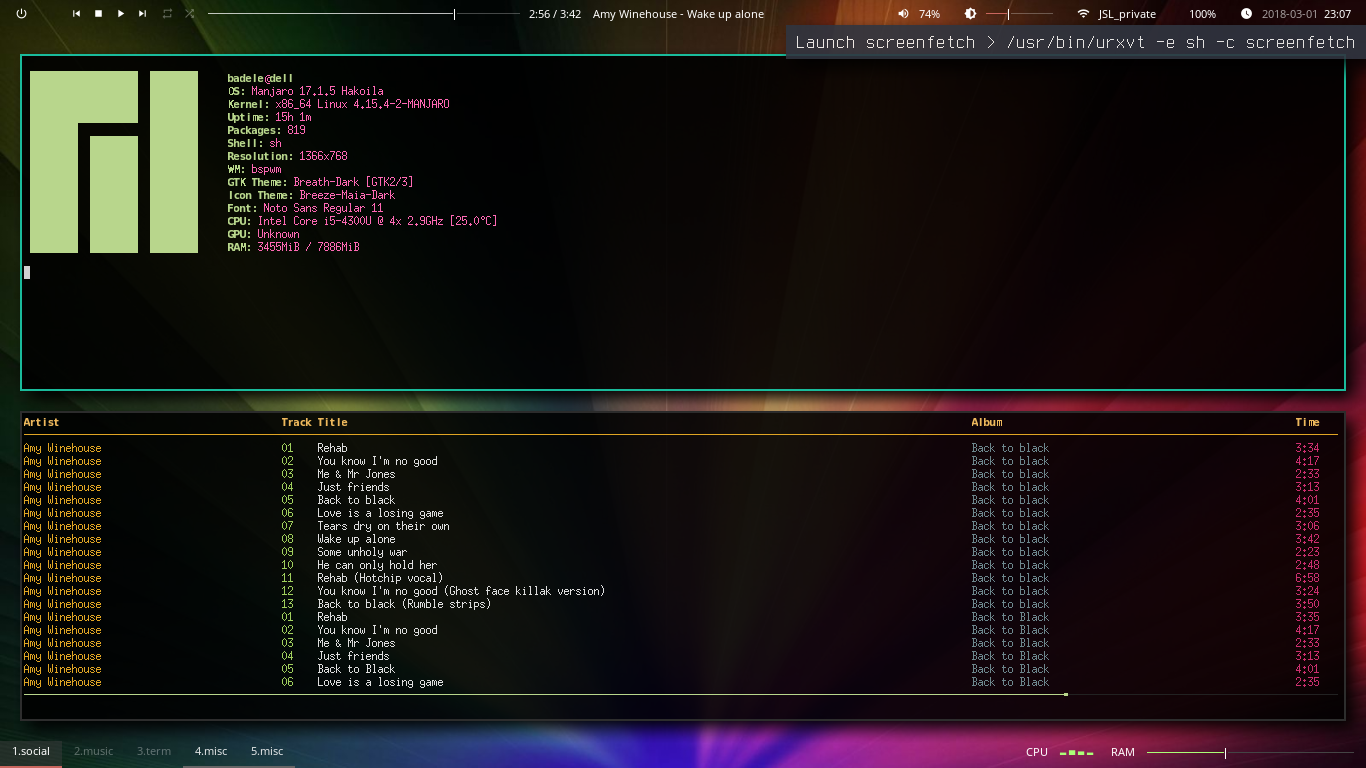1366x768 pixels.
Task: Sort by the Track column header
Action: 296,422
